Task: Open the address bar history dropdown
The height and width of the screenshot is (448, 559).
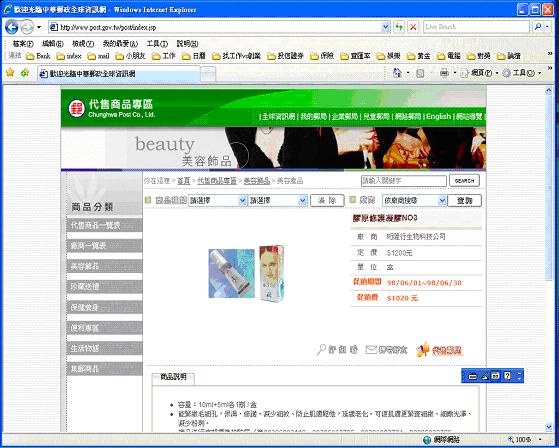Action: (x=385, y=27)
